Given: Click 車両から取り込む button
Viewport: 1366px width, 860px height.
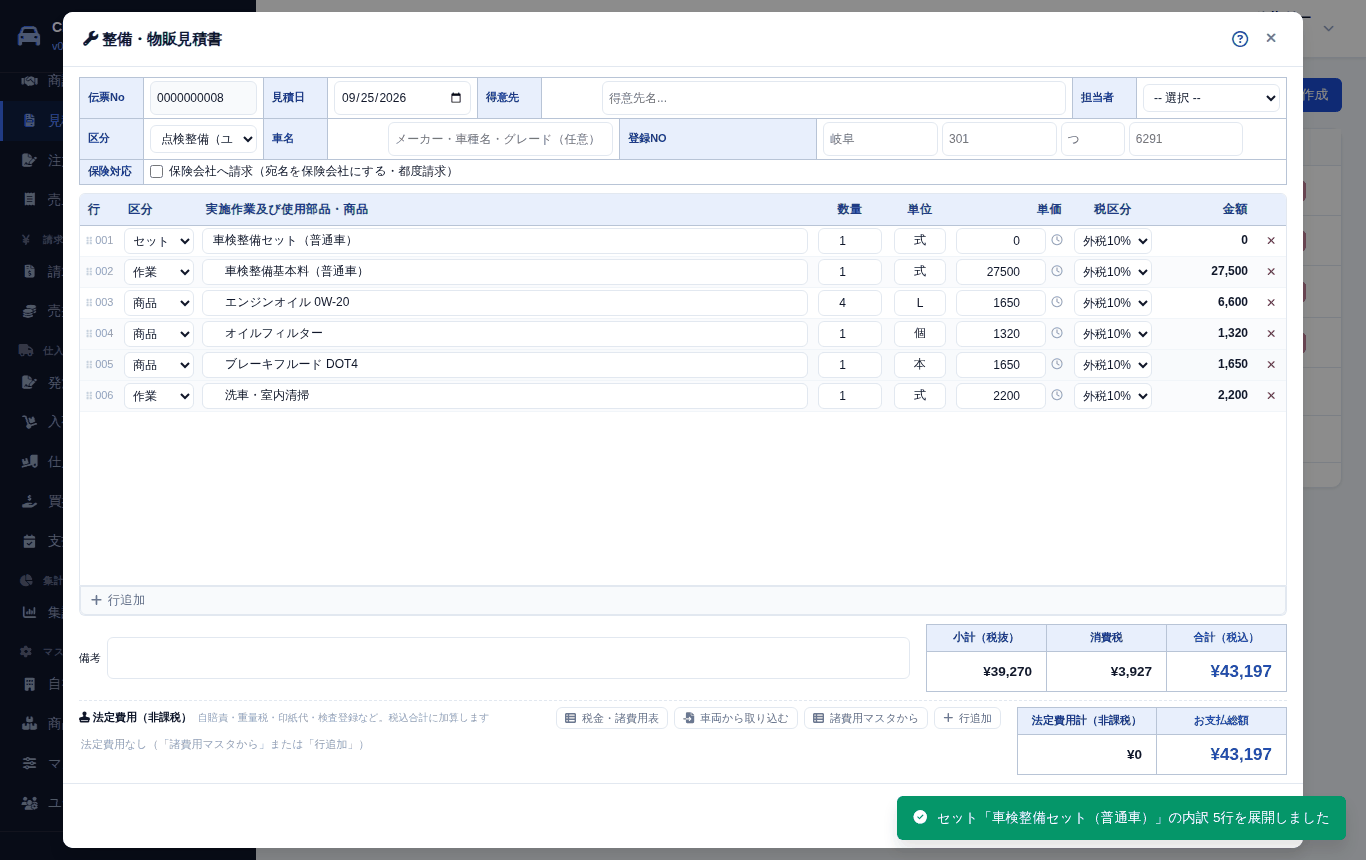Looking at the screenshot, I should tap(736, 718).
